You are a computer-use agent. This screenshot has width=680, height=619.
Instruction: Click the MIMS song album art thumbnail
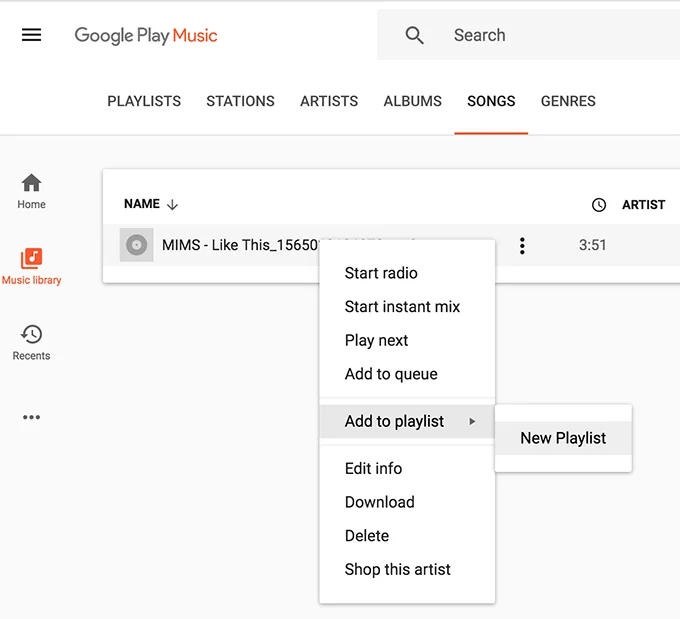136,245
